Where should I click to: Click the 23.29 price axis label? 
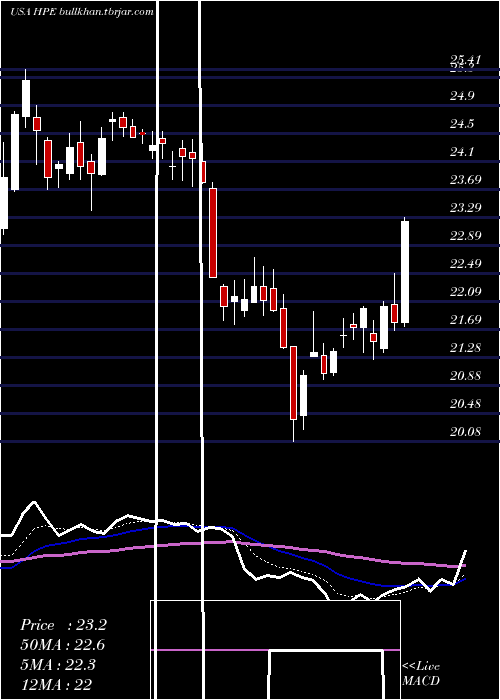465,208
